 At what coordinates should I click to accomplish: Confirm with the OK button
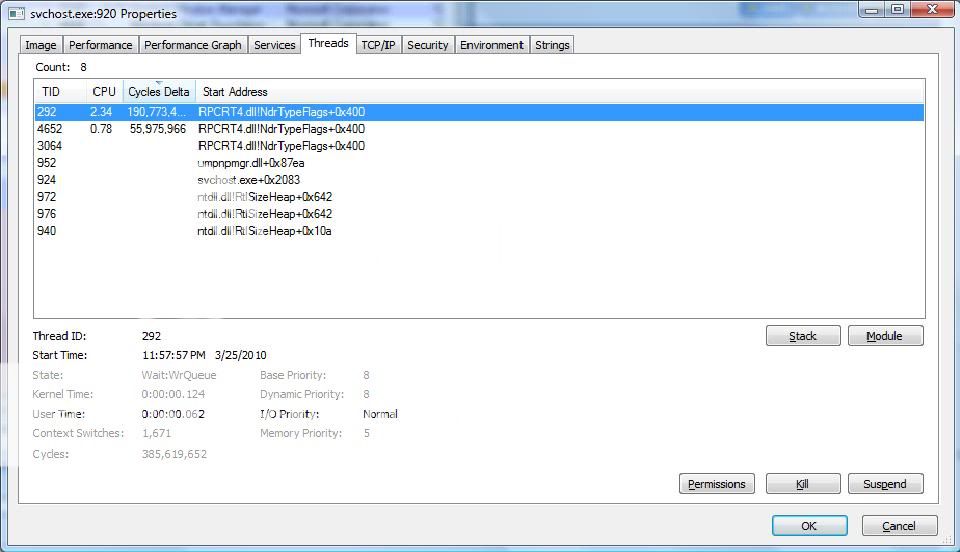809,526
